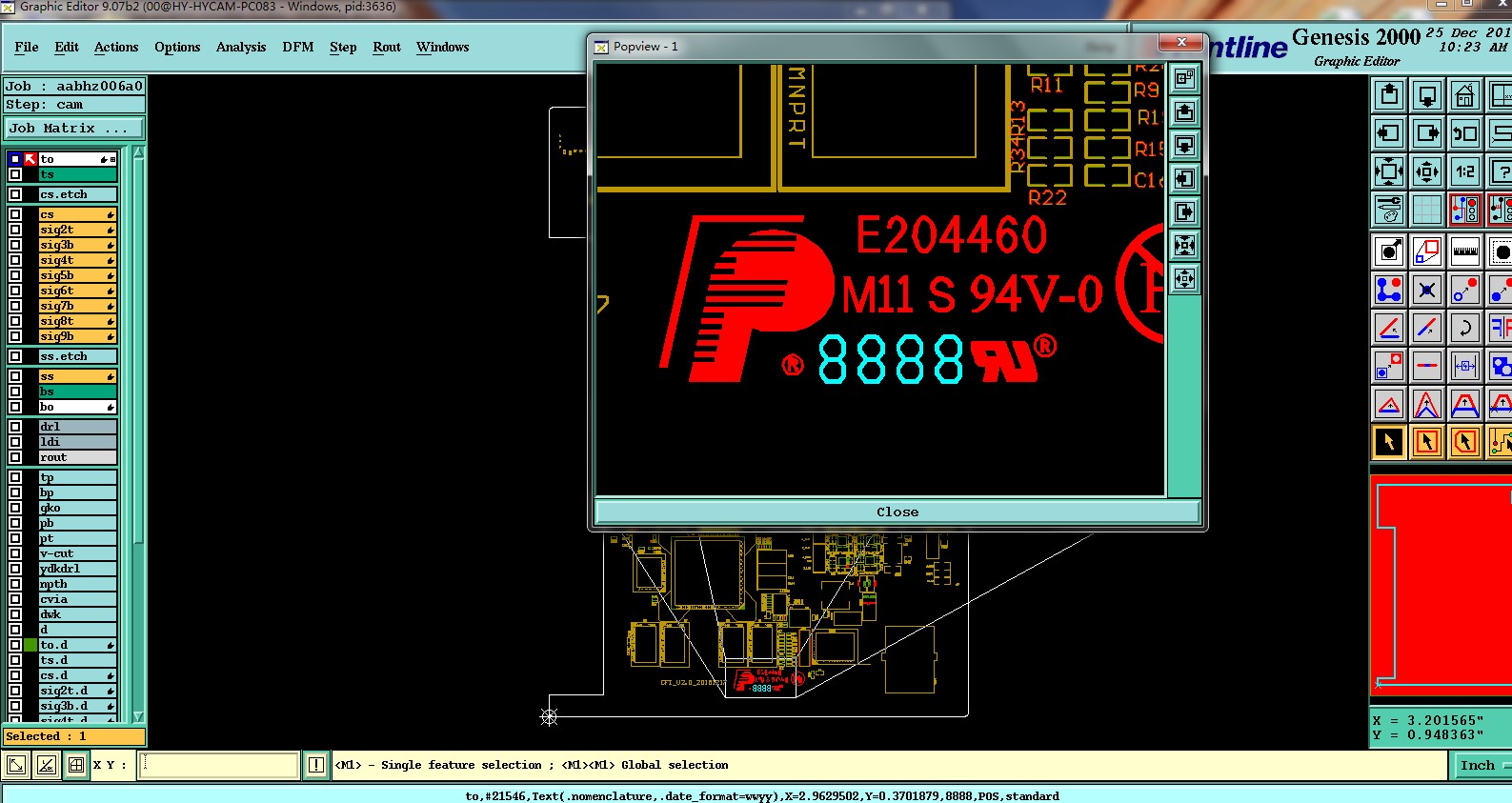Select the black arrow single selection tool

(x=1389, y=442)
